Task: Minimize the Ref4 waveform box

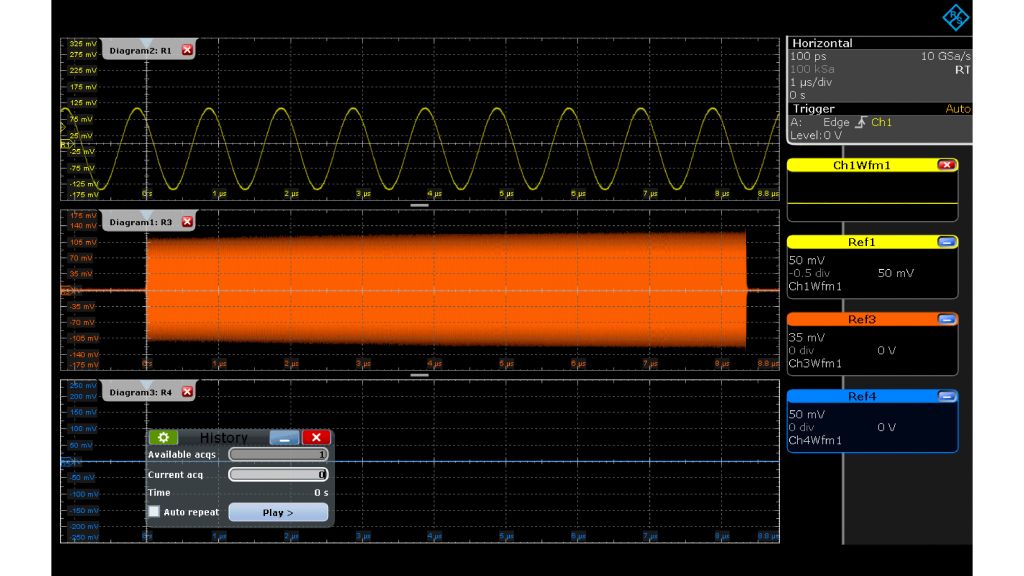Action: click(x=946, y=397)
